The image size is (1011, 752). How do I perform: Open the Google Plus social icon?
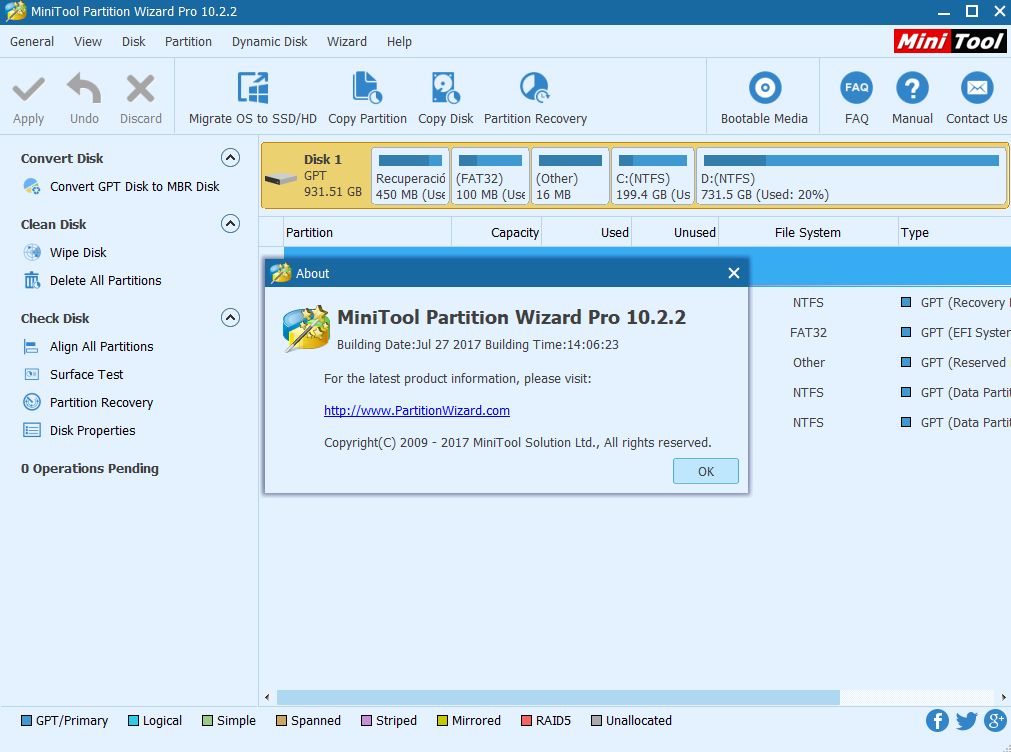[x=996, y=720]
